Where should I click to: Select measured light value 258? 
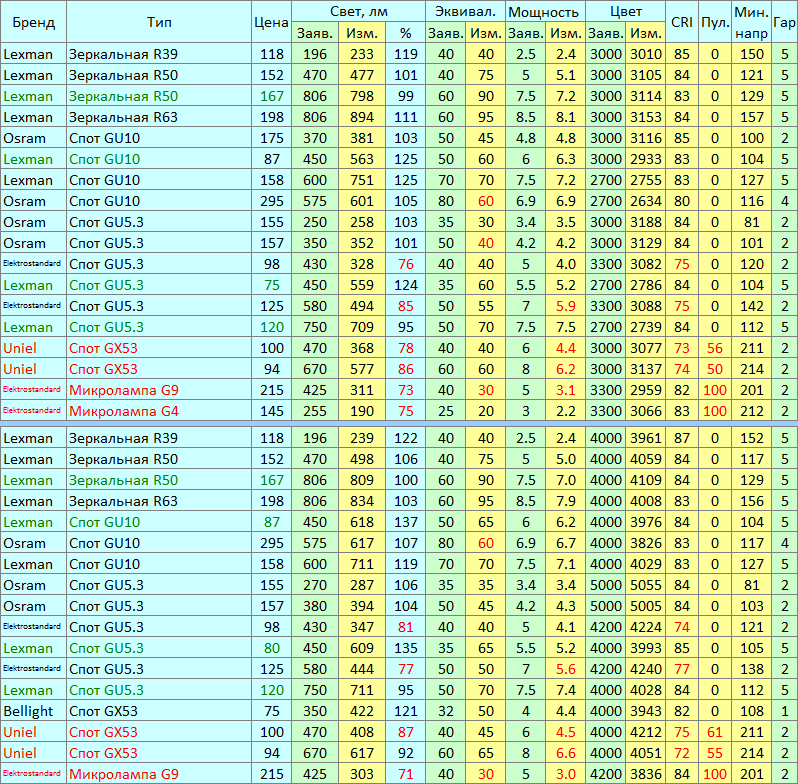362,222
